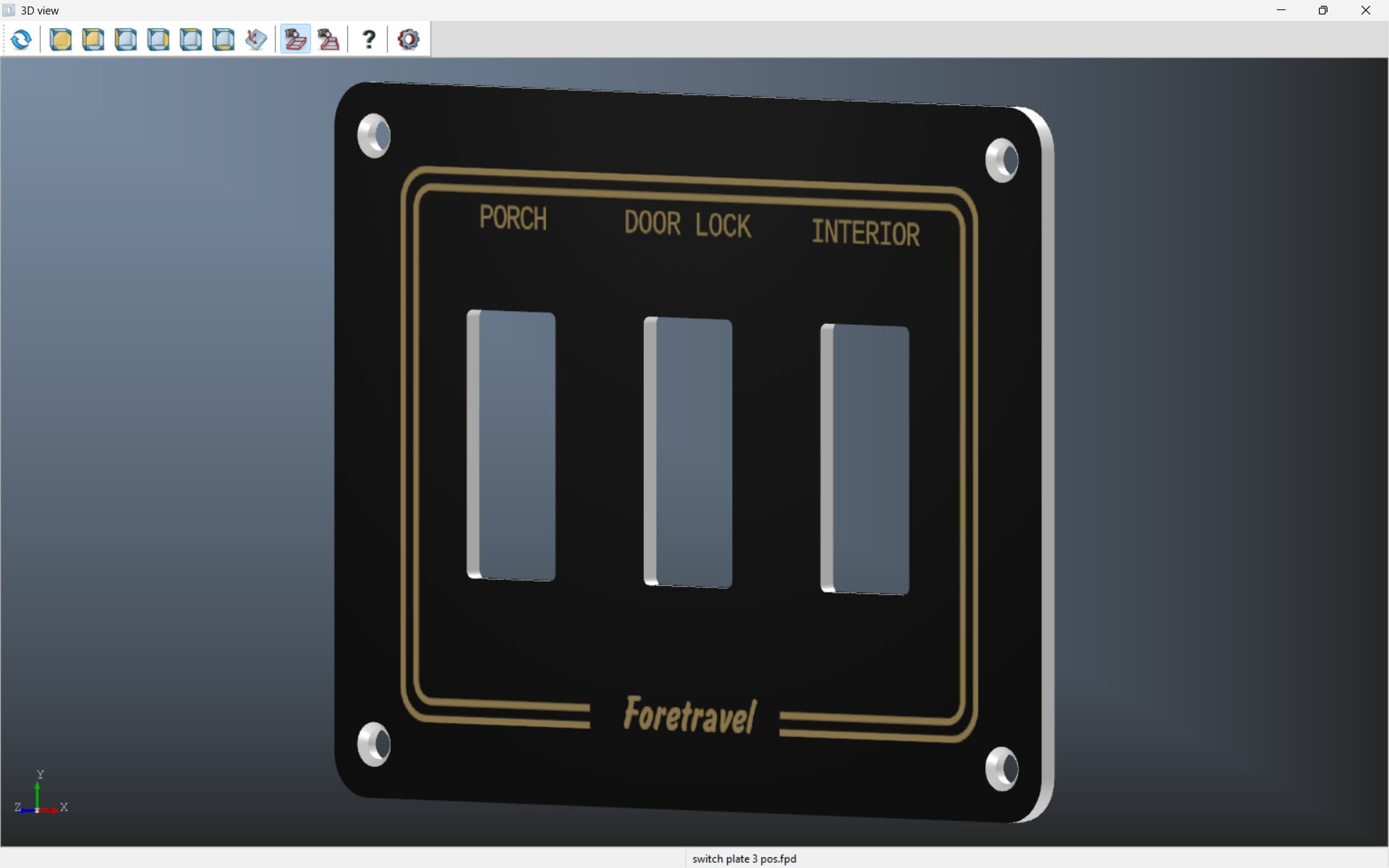1389x868 pixels.
Task: Click the status bar text 'switch plate 3 pos.fpd'
Action: 744,859
